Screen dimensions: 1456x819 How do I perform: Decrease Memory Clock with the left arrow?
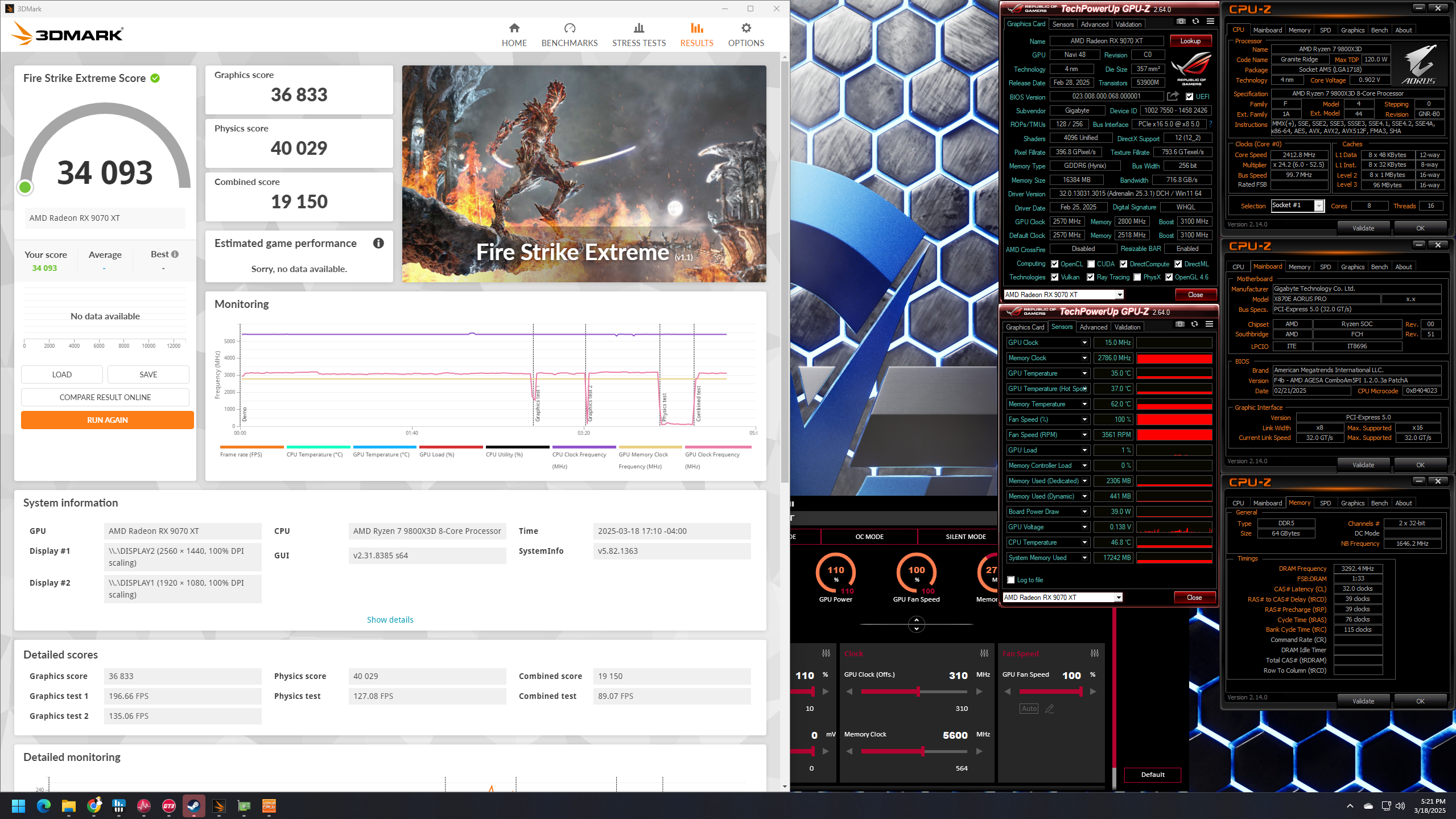(x=849, y=751)
